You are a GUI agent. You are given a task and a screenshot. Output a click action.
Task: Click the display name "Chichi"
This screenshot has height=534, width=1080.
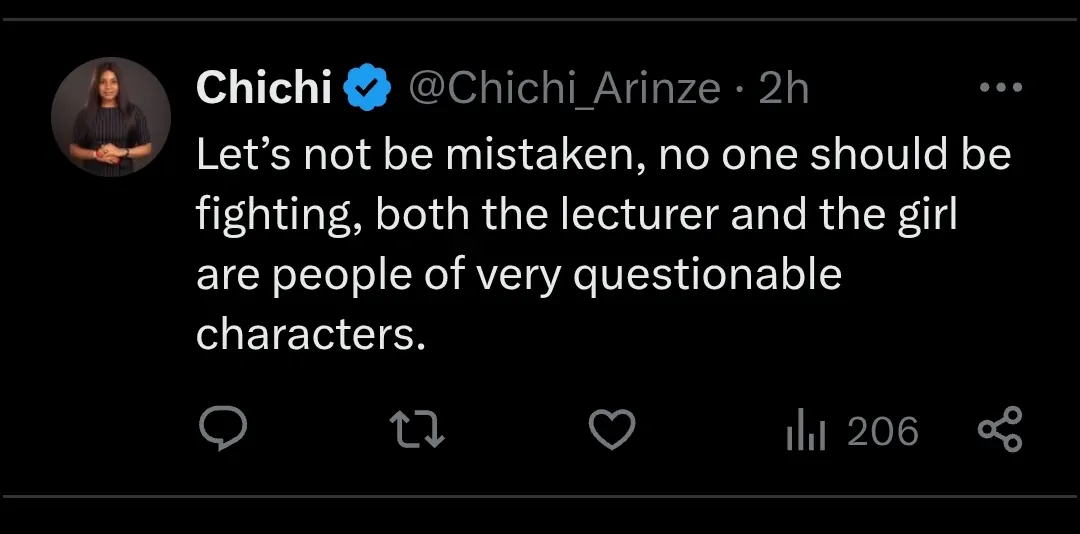coord(264,90)
